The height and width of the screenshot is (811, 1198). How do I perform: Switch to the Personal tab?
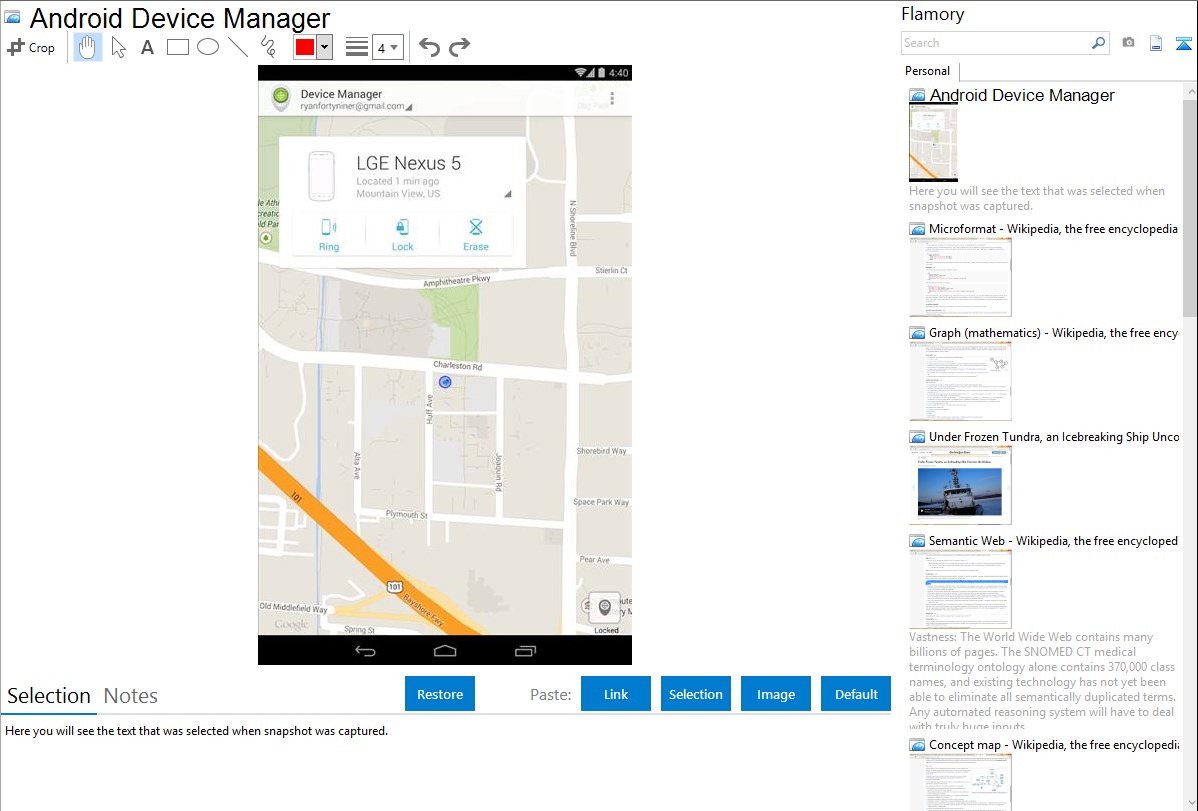[x=928, y=71]
